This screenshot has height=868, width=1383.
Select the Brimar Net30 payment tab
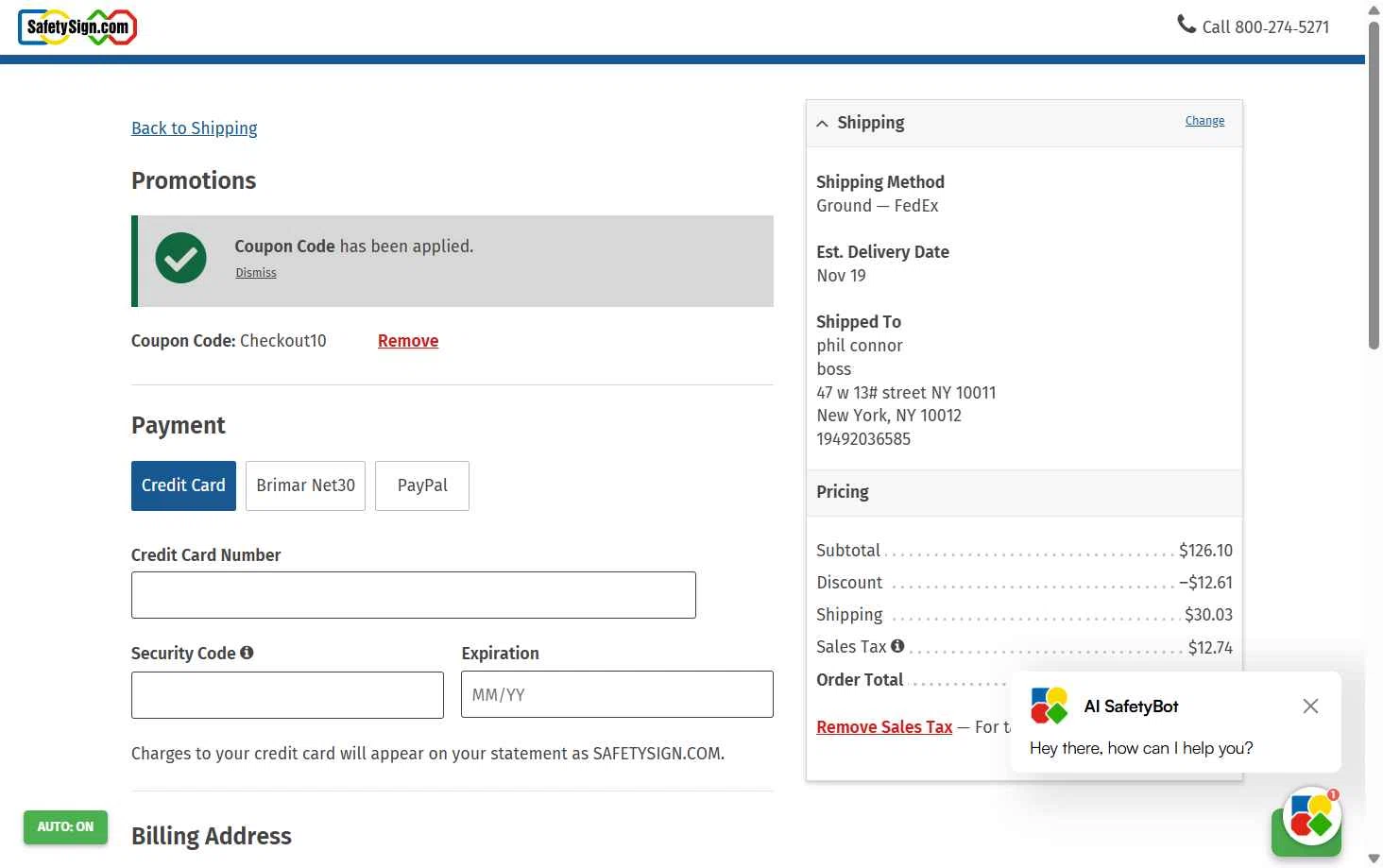[305, 485]
